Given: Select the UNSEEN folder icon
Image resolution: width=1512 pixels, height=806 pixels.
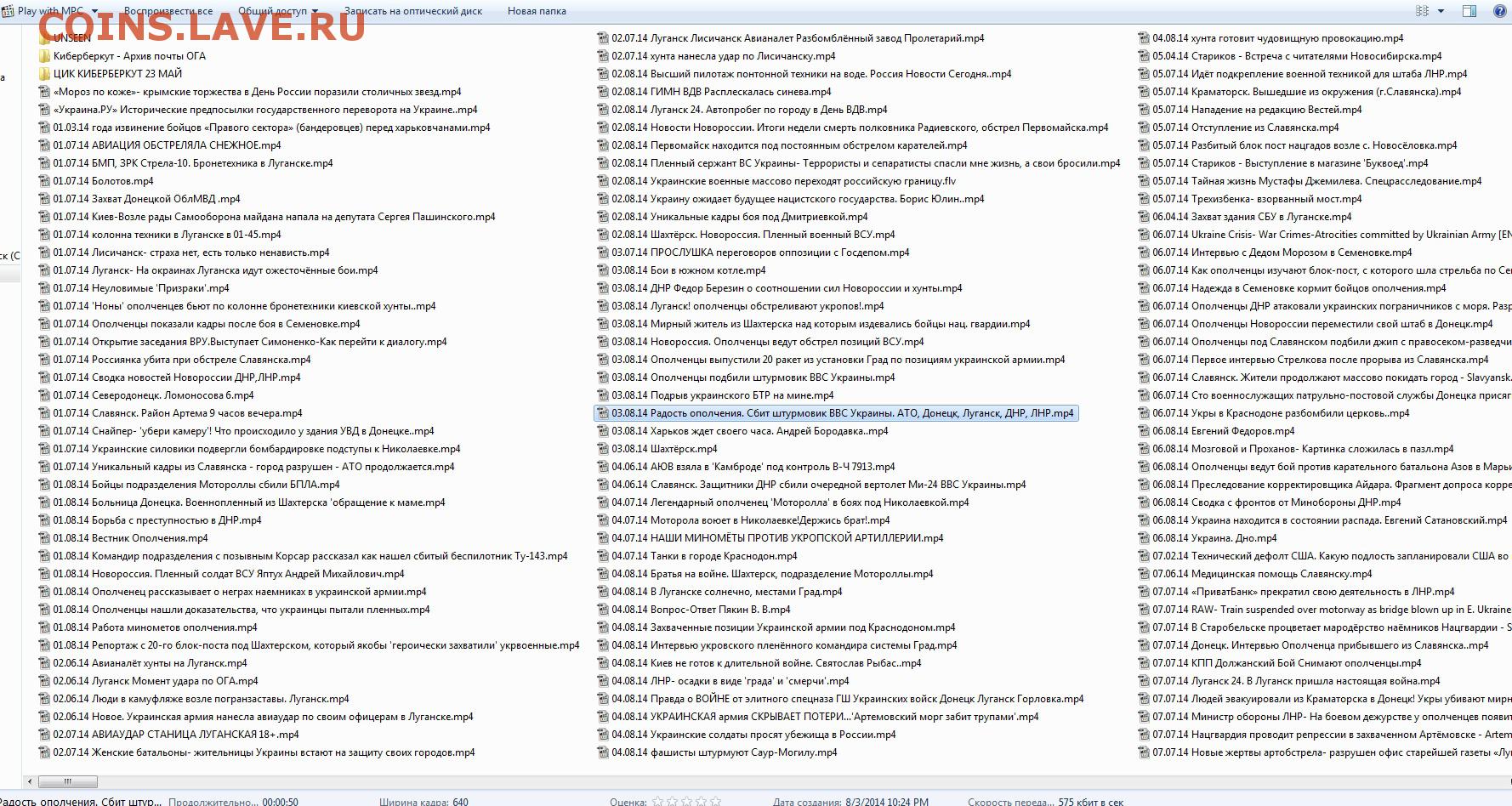Looking at the screenshot, I should pyautogui.click(x=44, y=38).
